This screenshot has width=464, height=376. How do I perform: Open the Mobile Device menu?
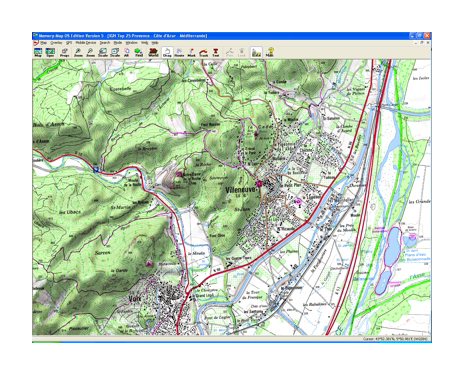coord(86,43)
